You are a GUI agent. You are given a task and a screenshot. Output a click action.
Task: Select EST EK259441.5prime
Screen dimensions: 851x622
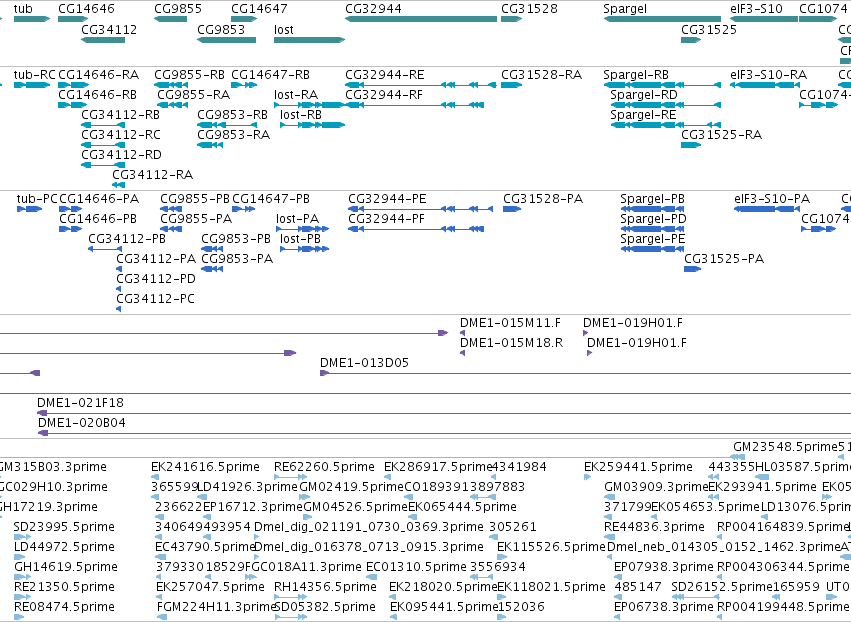coord(639,467)
